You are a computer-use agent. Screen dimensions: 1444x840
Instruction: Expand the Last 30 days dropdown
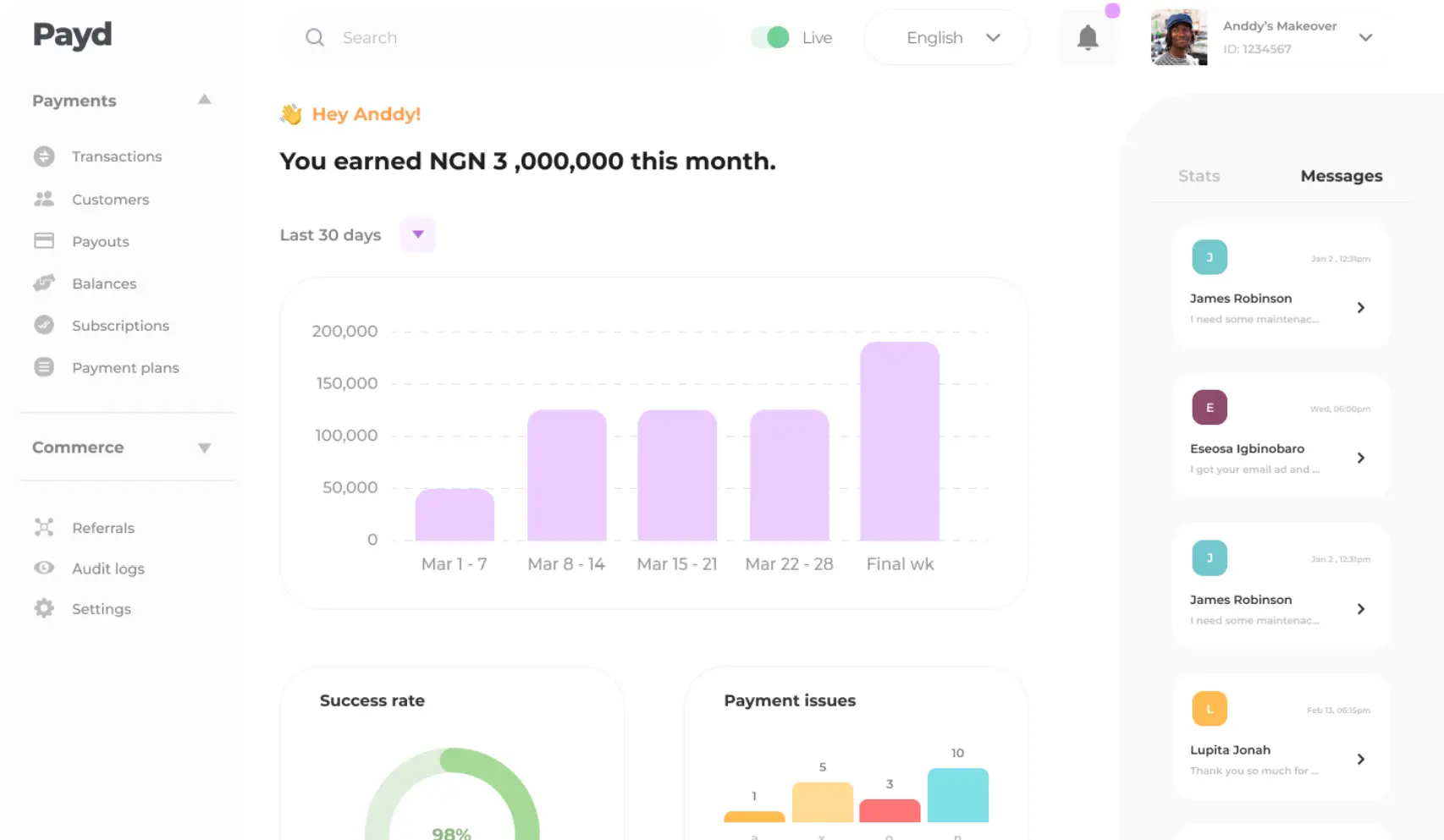click(418, 234)
